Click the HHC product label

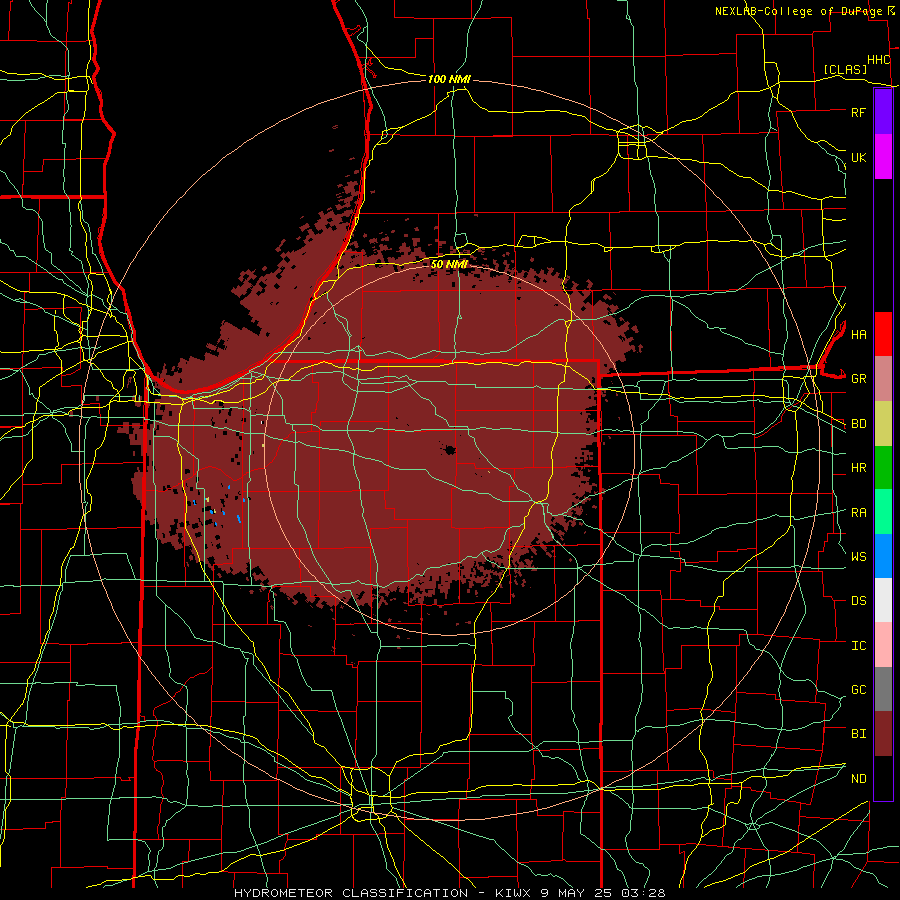pyautogui.click(x=878, y=60)
